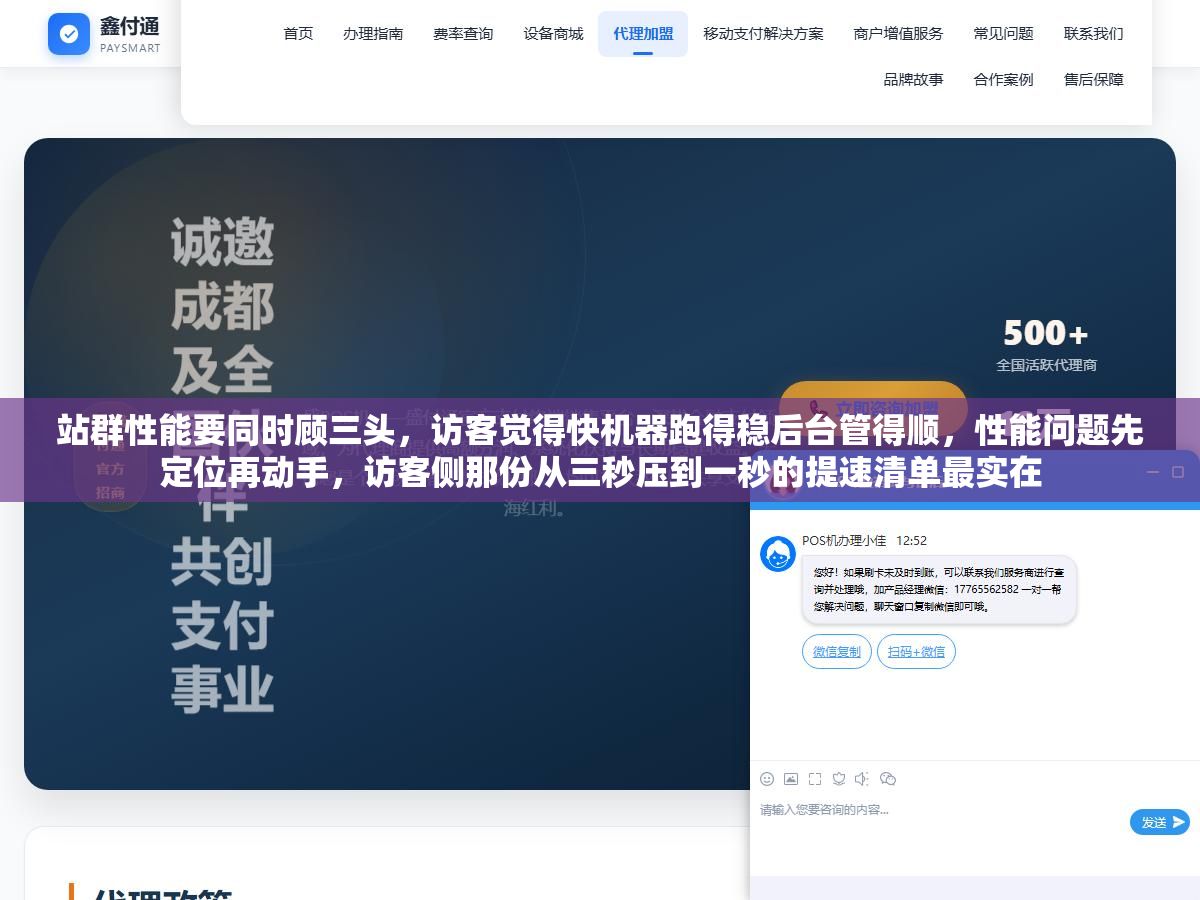
Task: Click the 500+ statistic text
Action: pyautogui.click(x=1045, y=333)
